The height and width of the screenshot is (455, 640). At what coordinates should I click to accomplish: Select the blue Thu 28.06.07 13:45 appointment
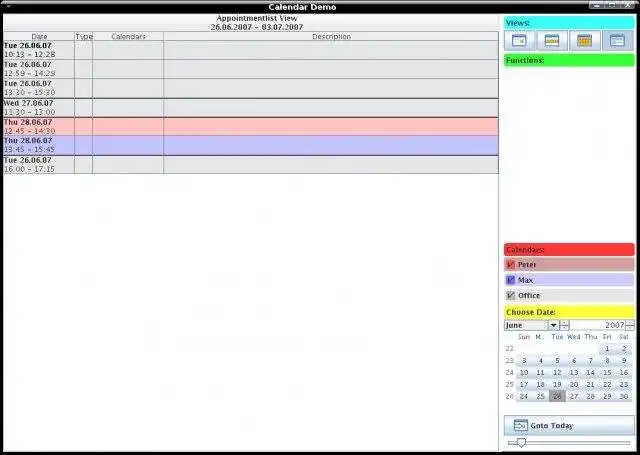pyautogui.click(x=251, y=145)
